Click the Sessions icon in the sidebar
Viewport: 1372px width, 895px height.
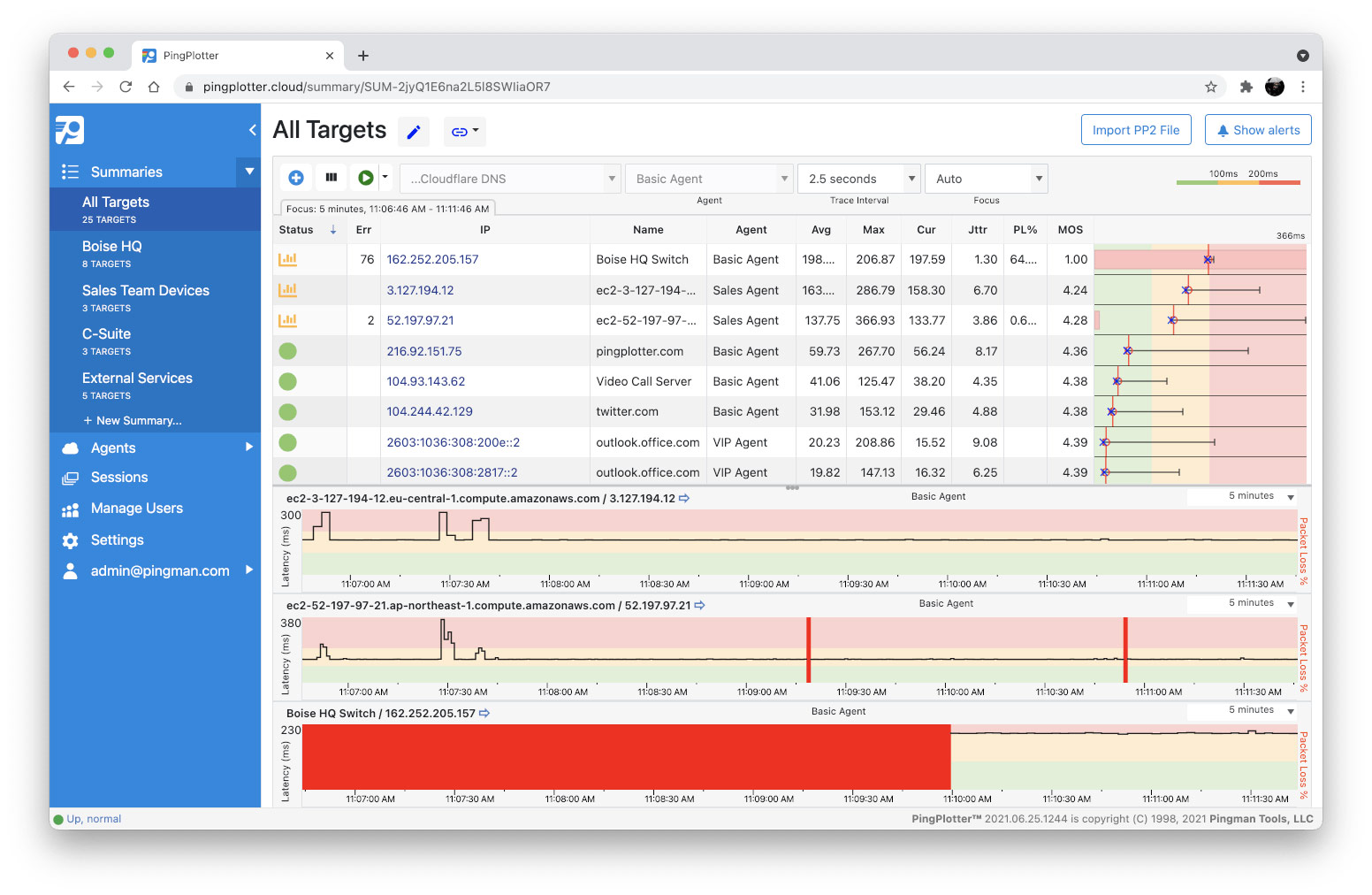[70, 478]
